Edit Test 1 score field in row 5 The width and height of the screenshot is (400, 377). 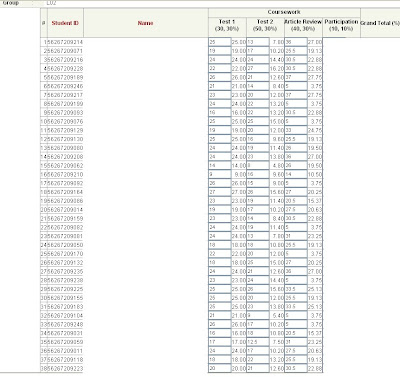(220, 77)
